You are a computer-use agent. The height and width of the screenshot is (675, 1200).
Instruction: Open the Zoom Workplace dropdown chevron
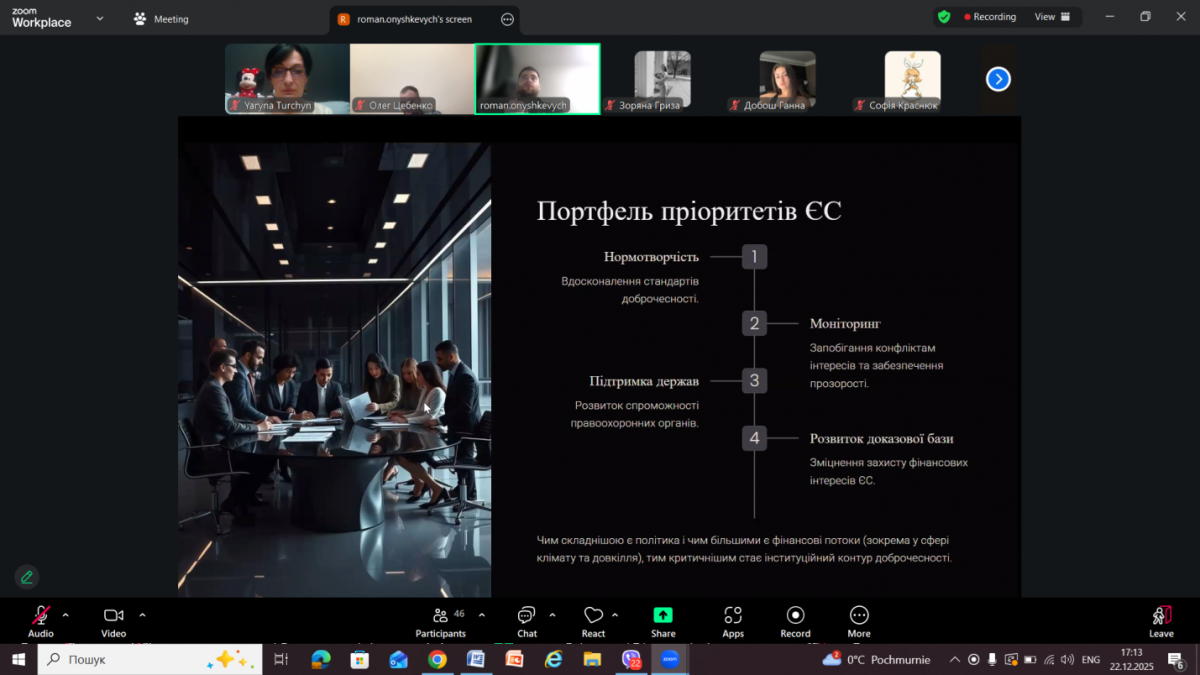pos(98,18)
